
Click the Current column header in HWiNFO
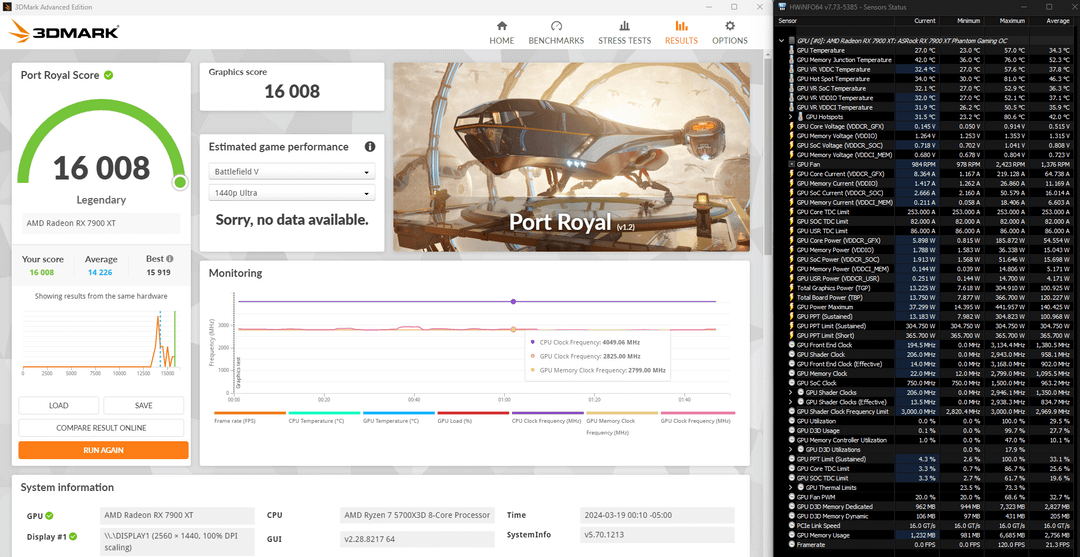(924, 21)
